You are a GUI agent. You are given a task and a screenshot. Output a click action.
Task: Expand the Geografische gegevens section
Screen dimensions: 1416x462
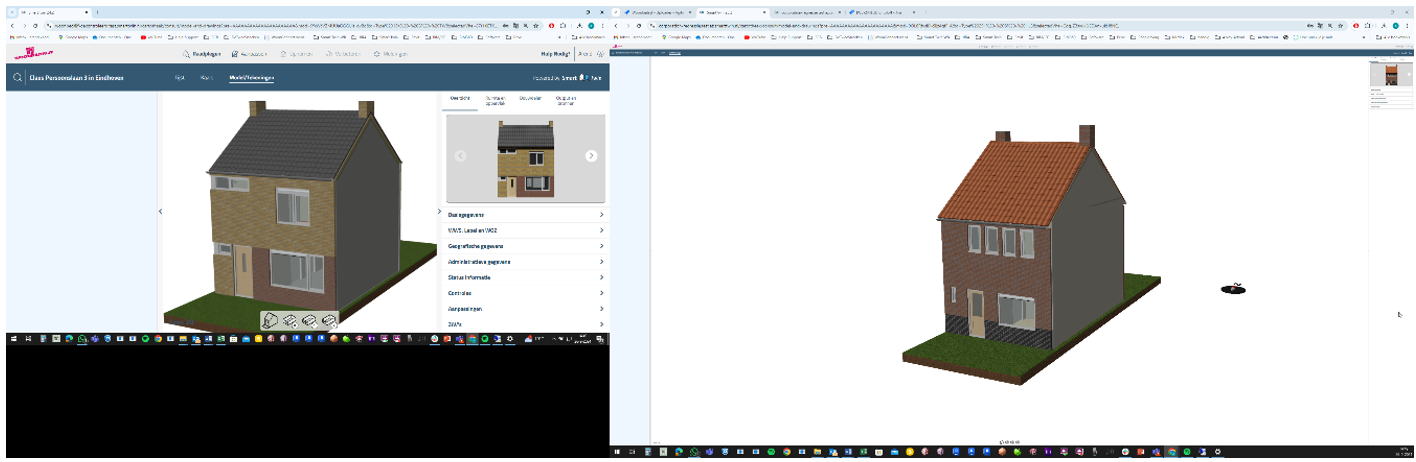click(524, 246)
